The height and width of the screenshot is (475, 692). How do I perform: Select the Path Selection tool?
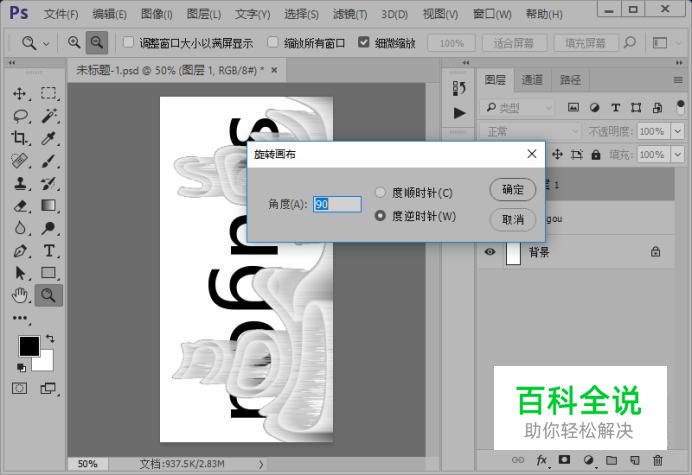19,273
